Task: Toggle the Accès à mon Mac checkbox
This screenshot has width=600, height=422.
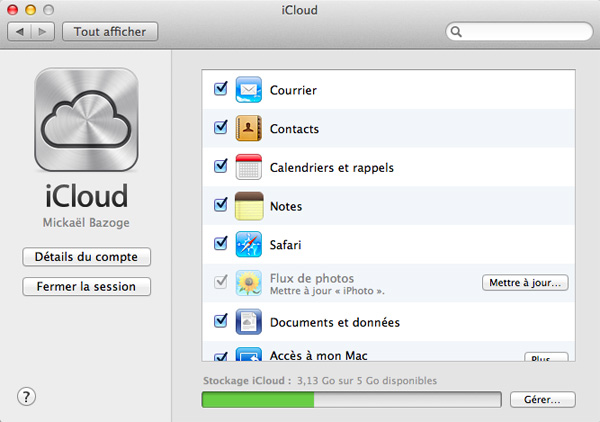Action: [221, 357]
